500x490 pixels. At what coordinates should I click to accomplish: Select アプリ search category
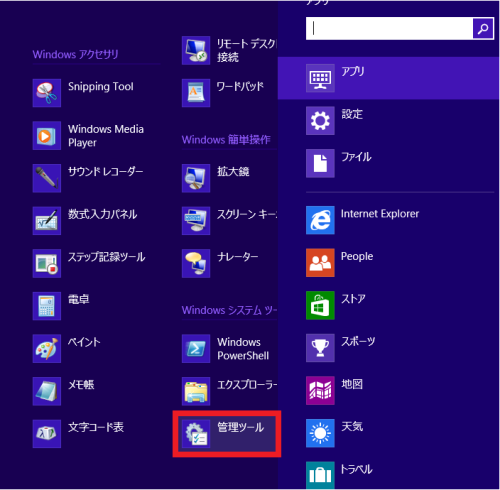pos(388,78)
